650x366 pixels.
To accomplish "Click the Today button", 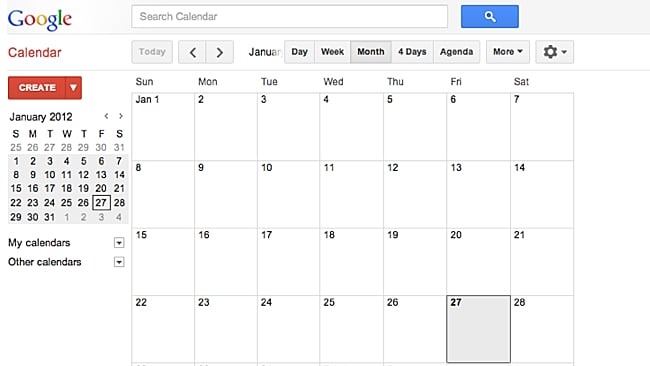I will tap(152, 52).
